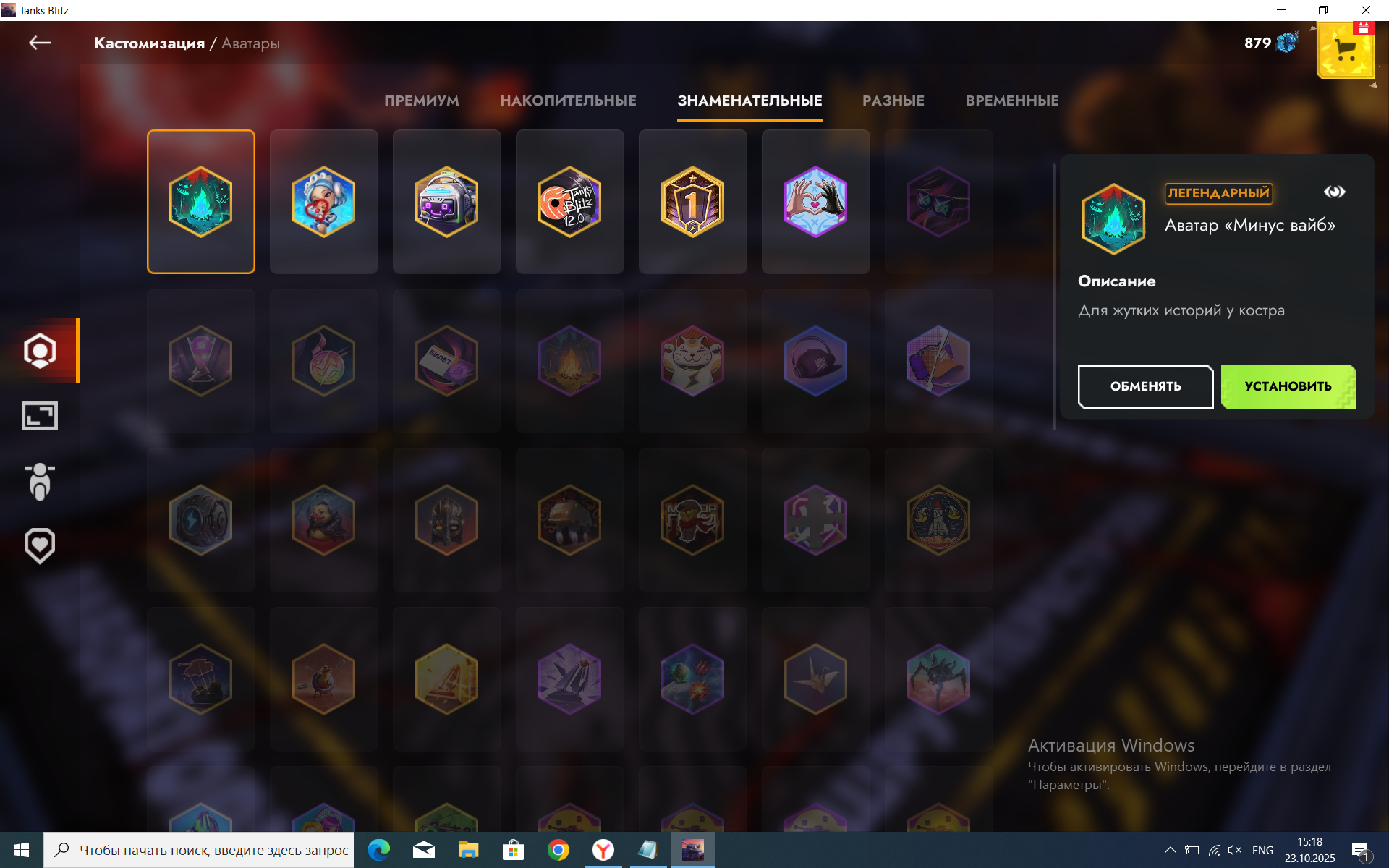
Task: Click the back arrow icon
Action: coord(40,43)
